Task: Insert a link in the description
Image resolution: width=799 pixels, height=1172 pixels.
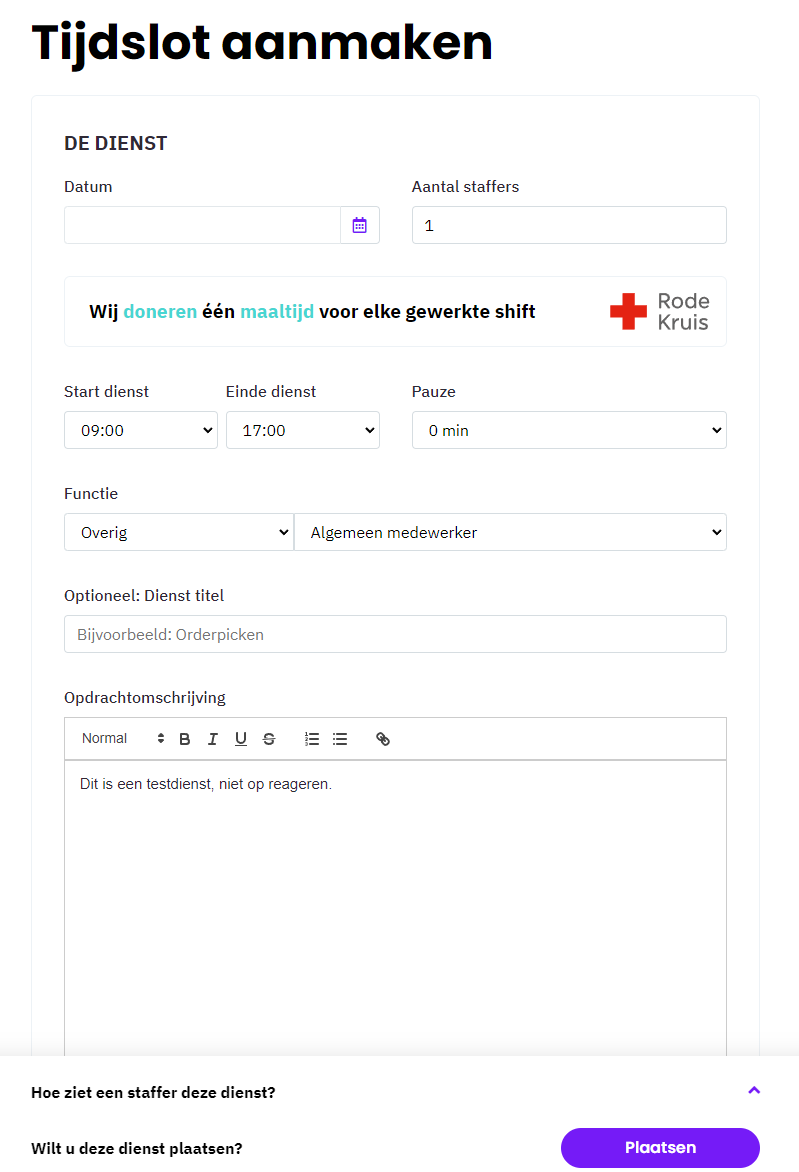Action: [x=383, y=739]
